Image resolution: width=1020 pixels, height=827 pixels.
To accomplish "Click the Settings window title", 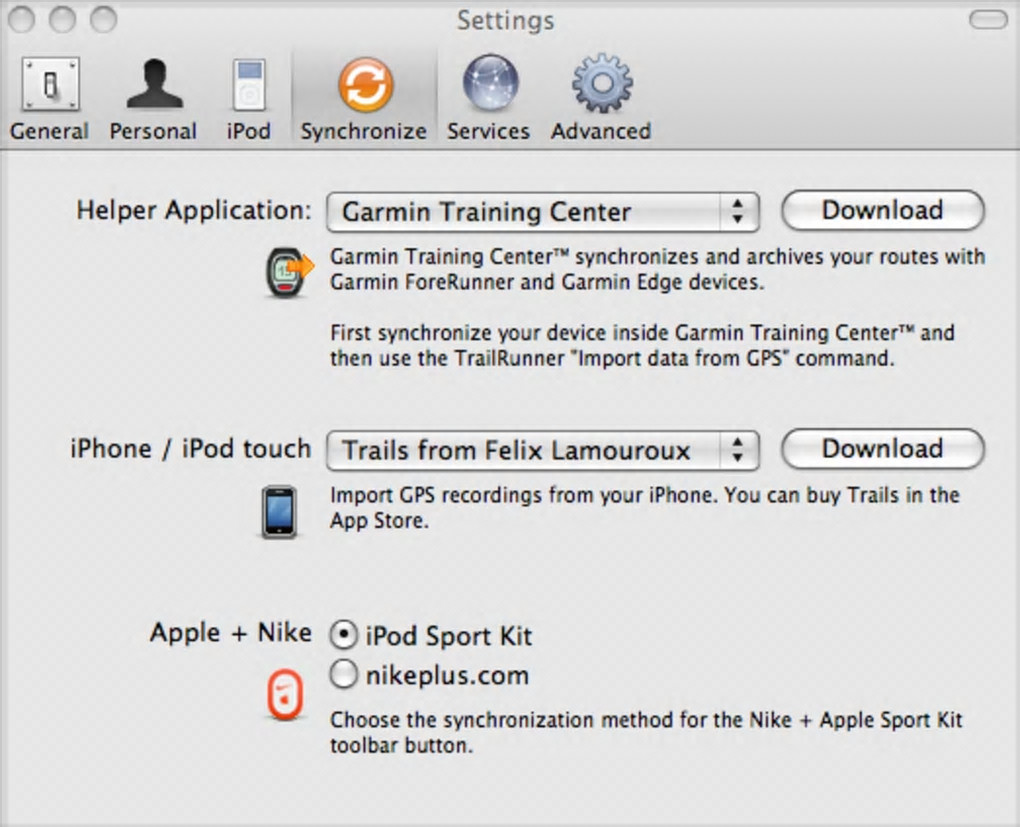I will (x=505, y=21).
